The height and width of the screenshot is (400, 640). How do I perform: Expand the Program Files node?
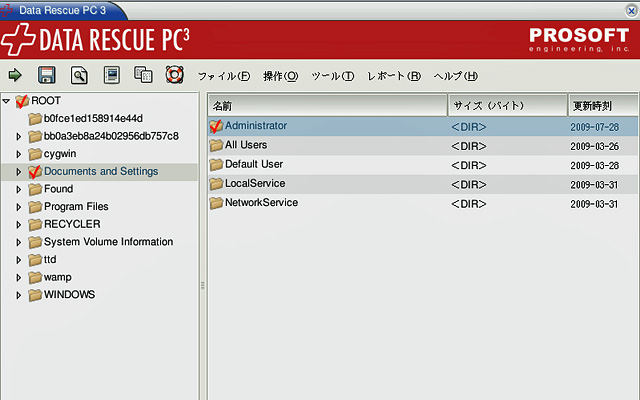(x=18, y=207)
